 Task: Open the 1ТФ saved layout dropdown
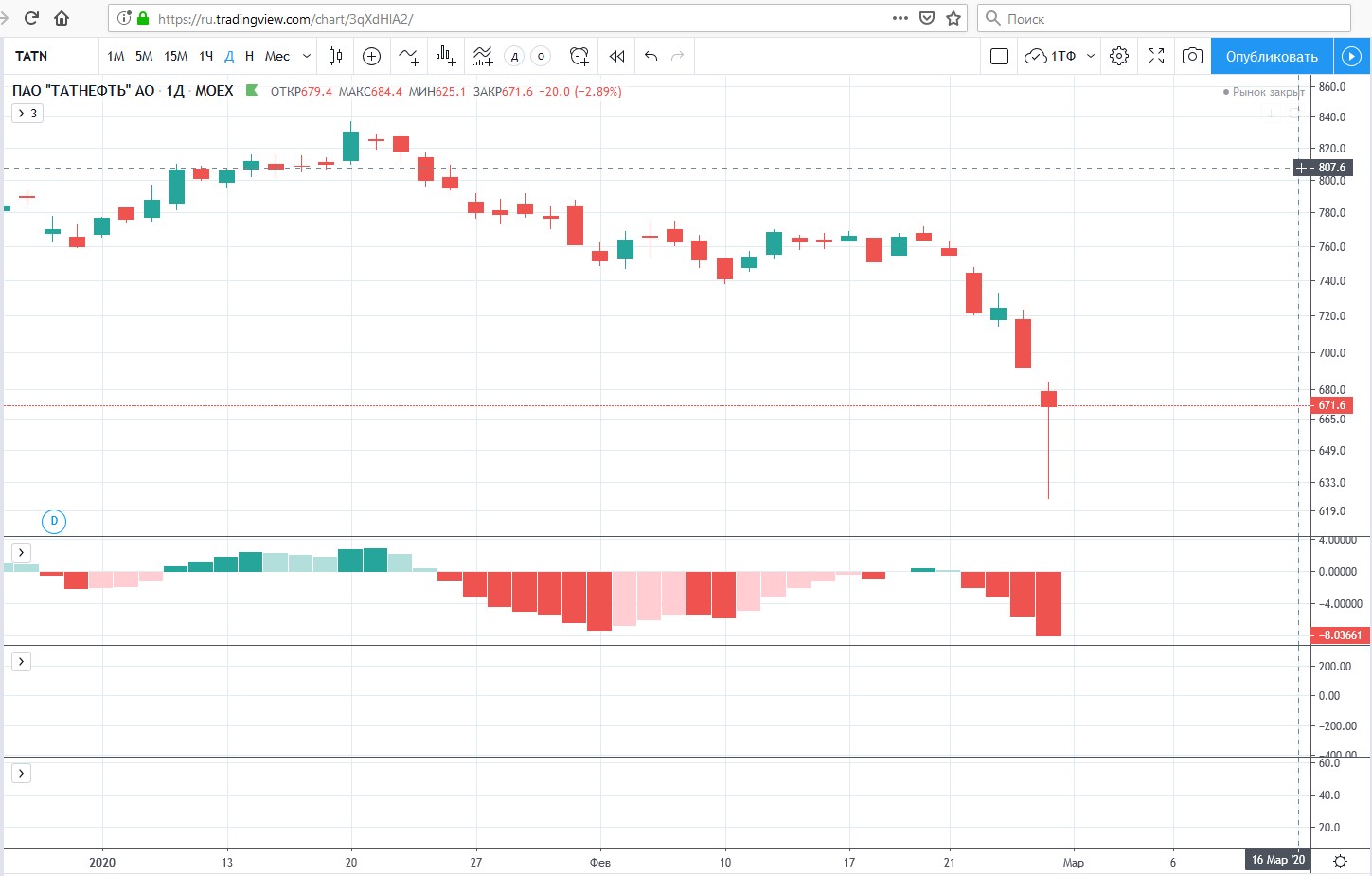pyautogui.click(x=1091, y=56)
